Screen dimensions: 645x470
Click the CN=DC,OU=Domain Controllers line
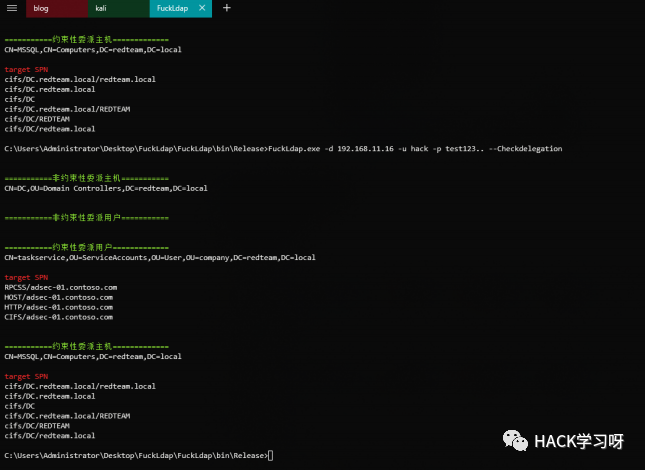tap(106, 188)
